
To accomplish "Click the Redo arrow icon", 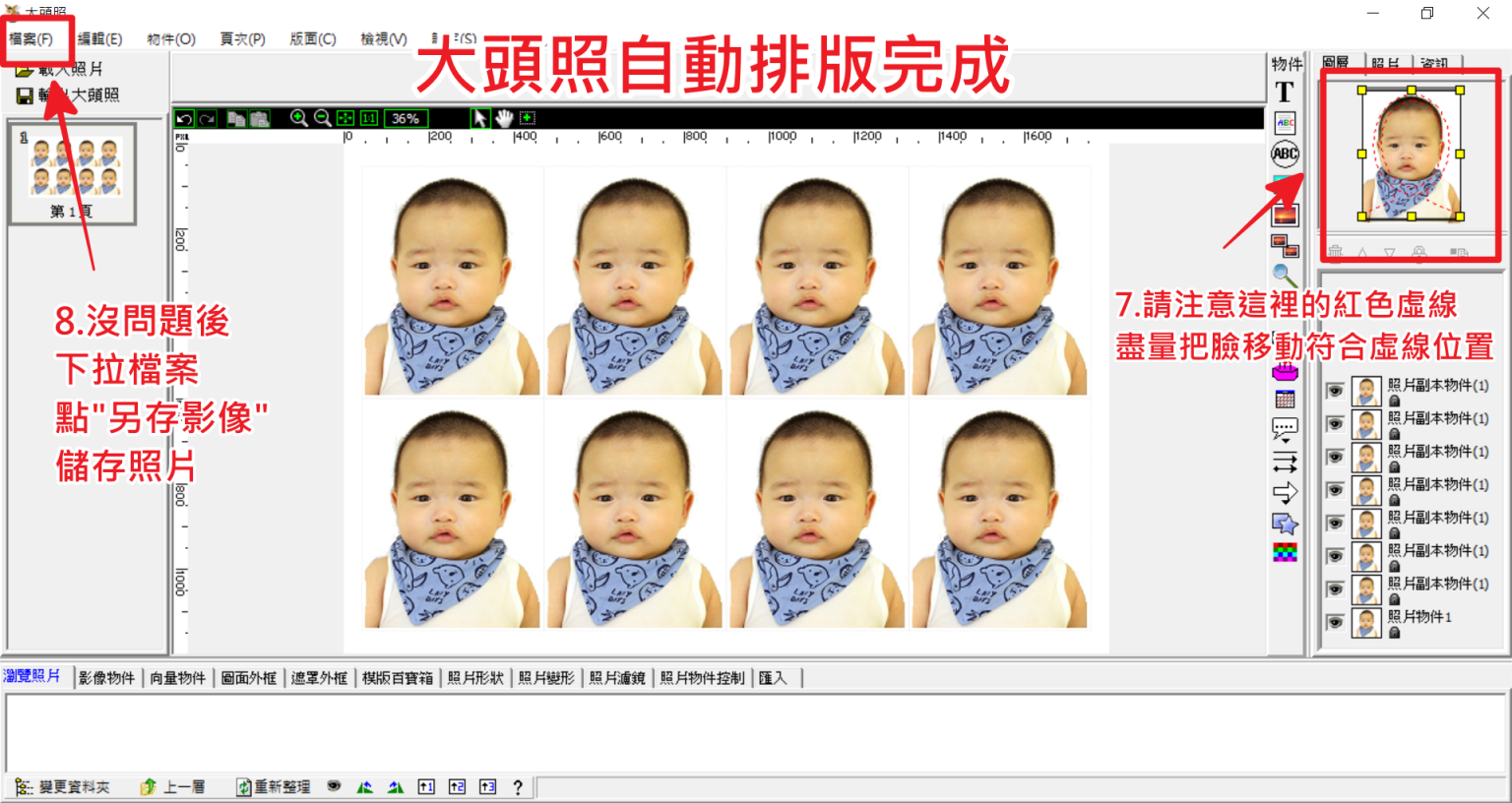I will pyautogui.click(x=207, y=118).
